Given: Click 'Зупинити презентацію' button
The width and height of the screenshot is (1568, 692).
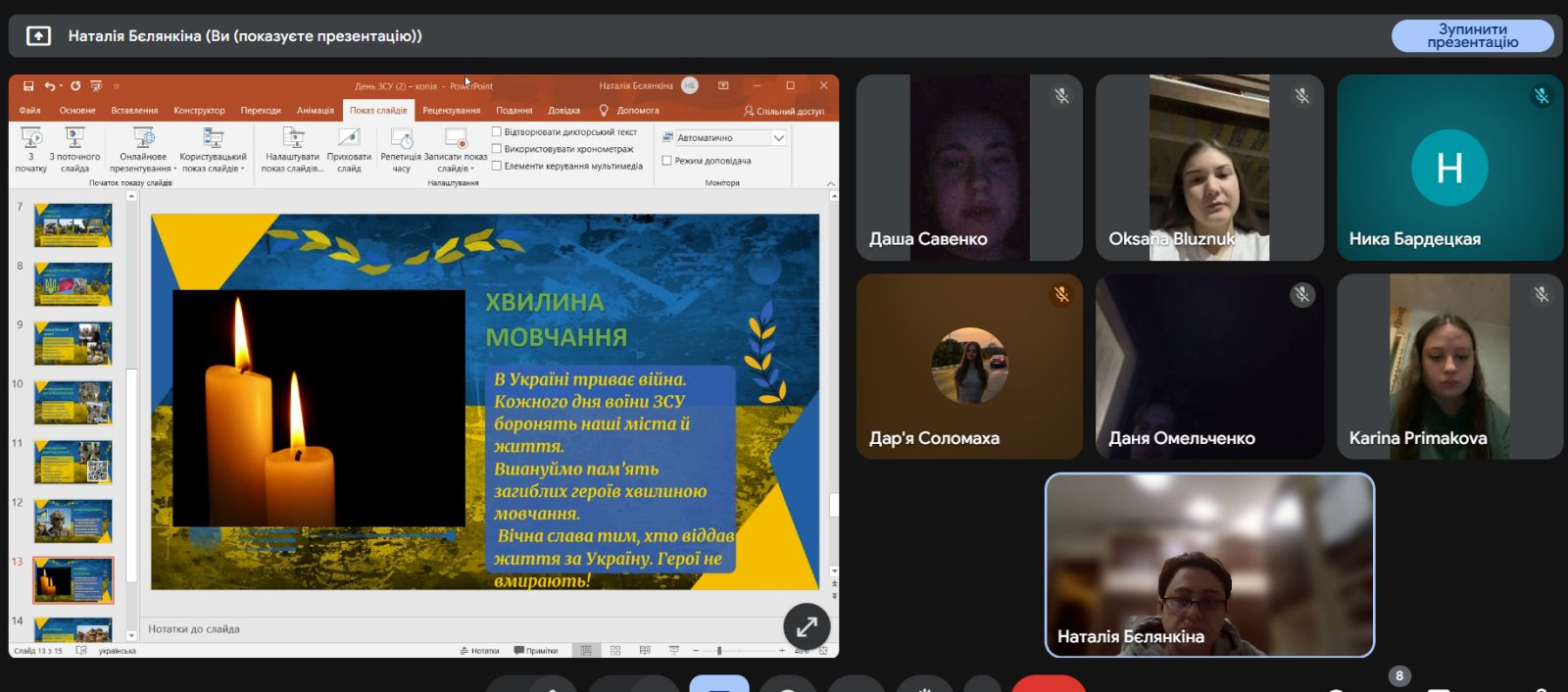Looking at the screenshot, I should tap(1472, 36).
